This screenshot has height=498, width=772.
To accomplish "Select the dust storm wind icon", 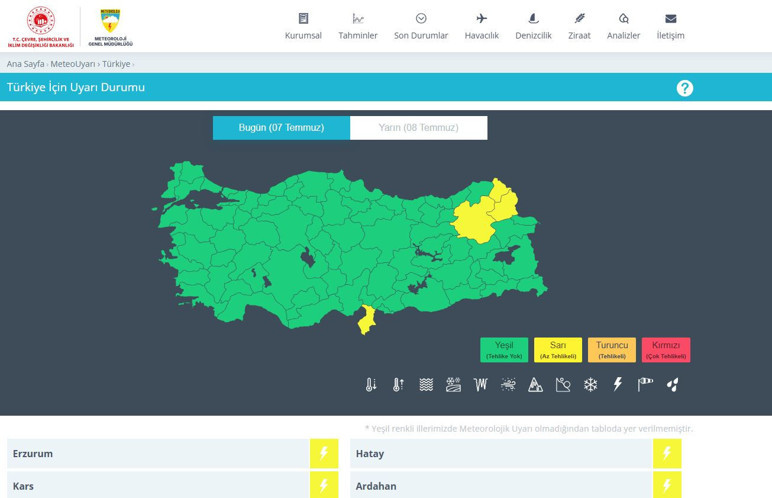I will tap(508, 384).
